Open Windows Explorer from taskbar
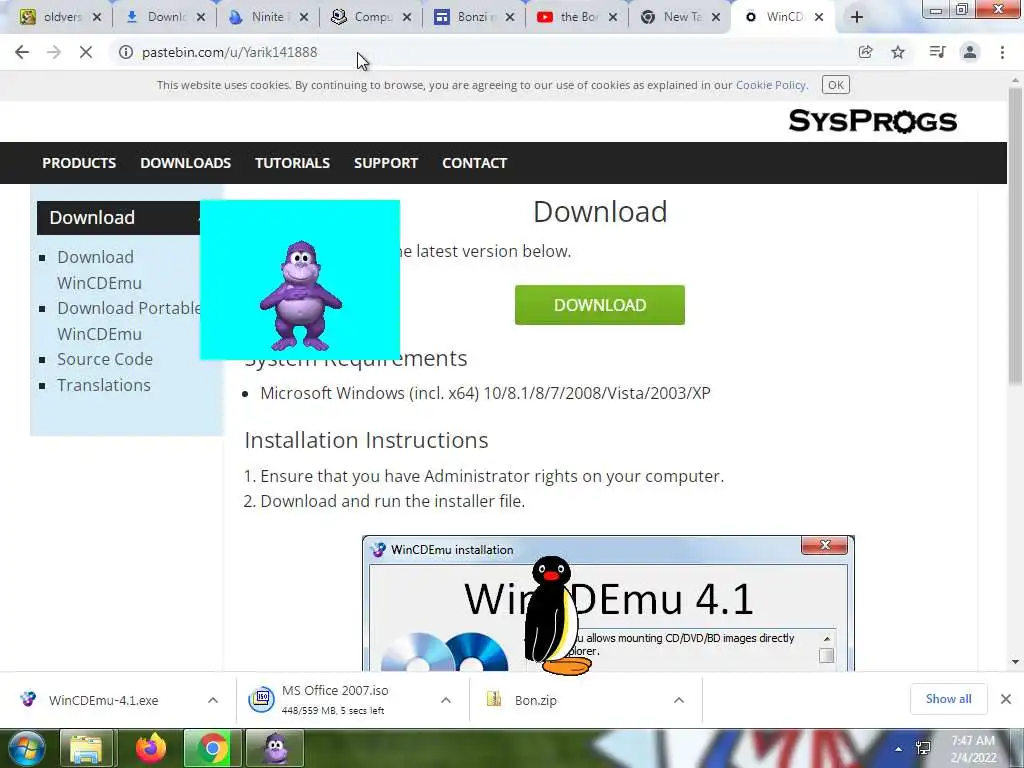 click(86, 748)
